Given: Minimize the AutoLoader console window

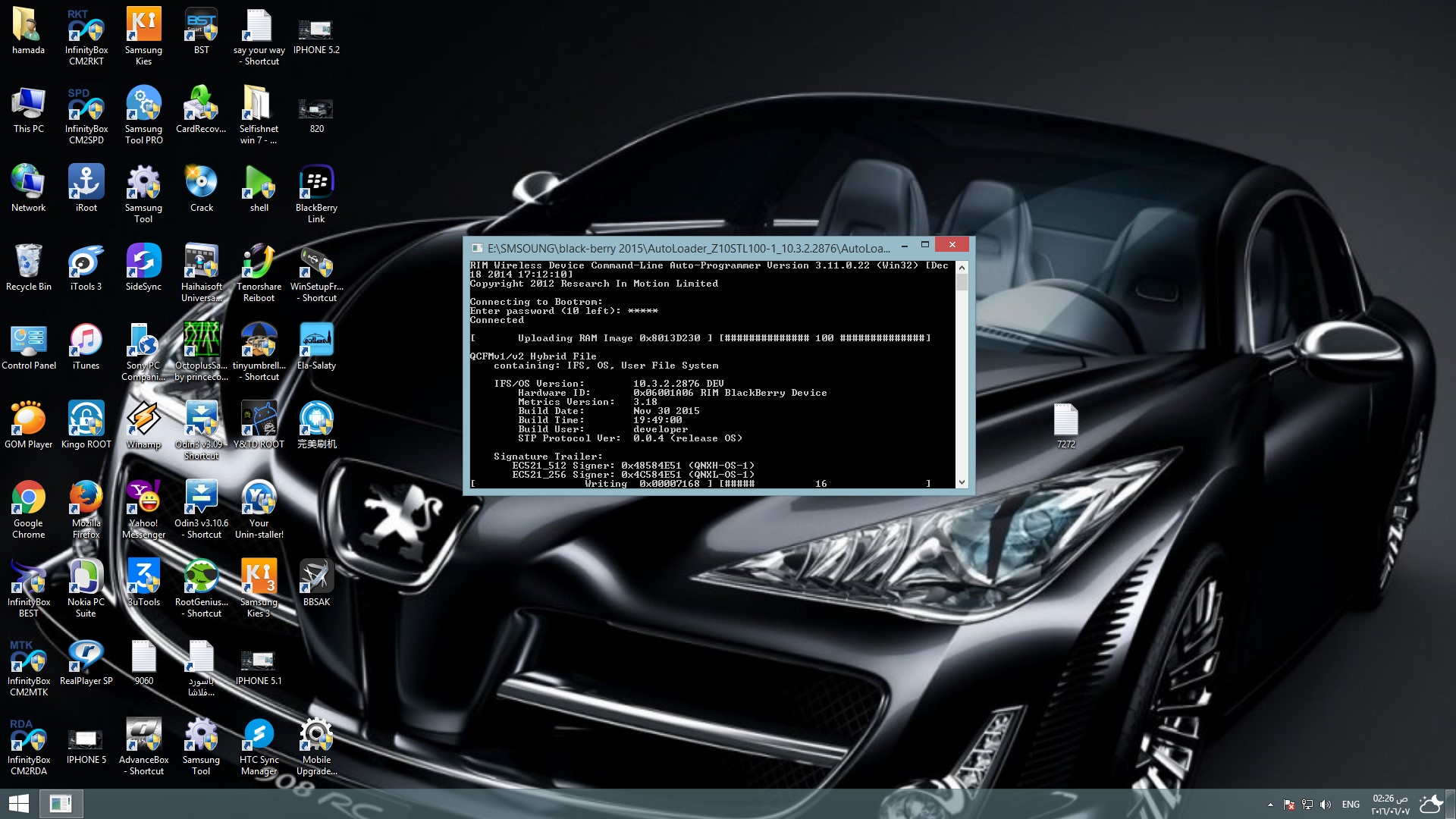Looking at the screenshot, I should pyautogui.click(x=904, y=245).
